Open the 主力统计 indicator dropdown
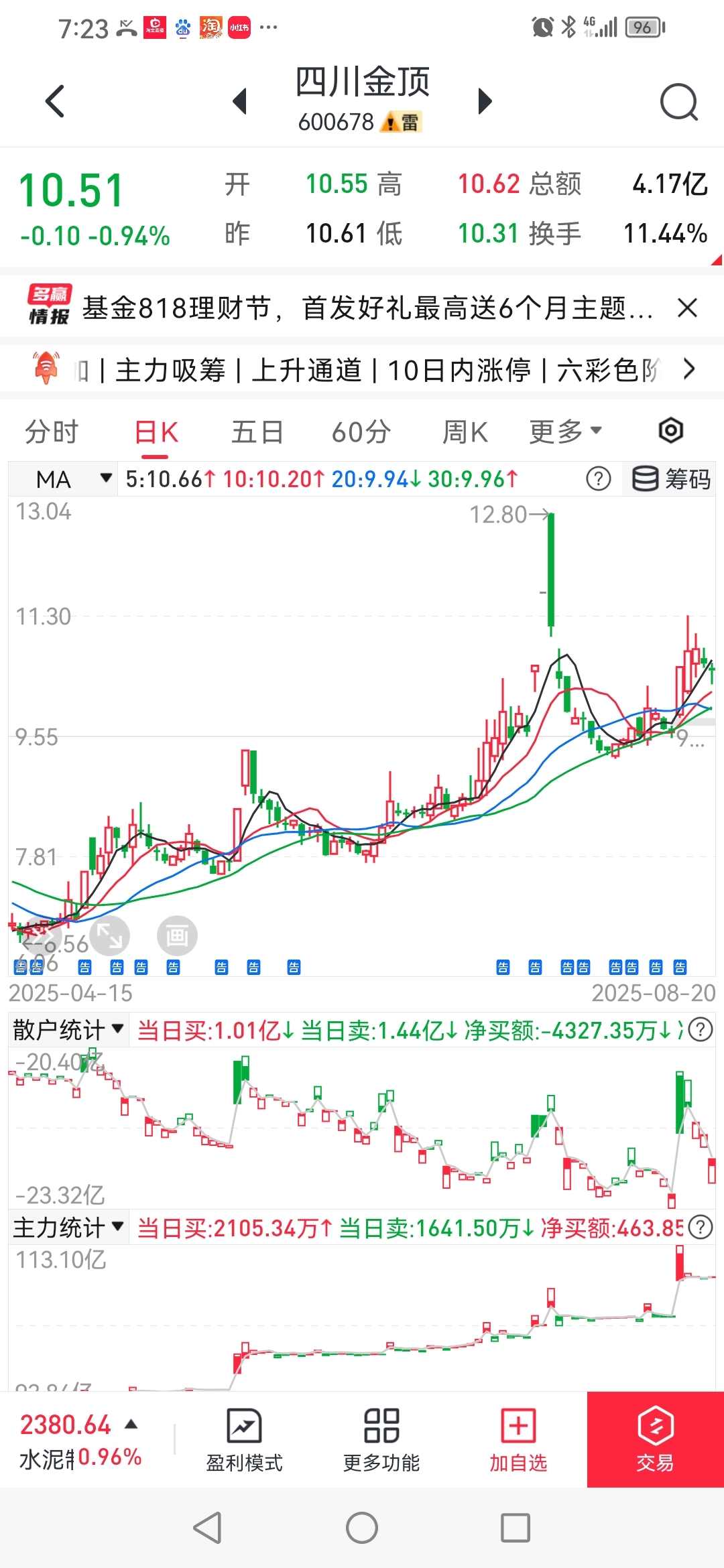 pos(68,1228)
